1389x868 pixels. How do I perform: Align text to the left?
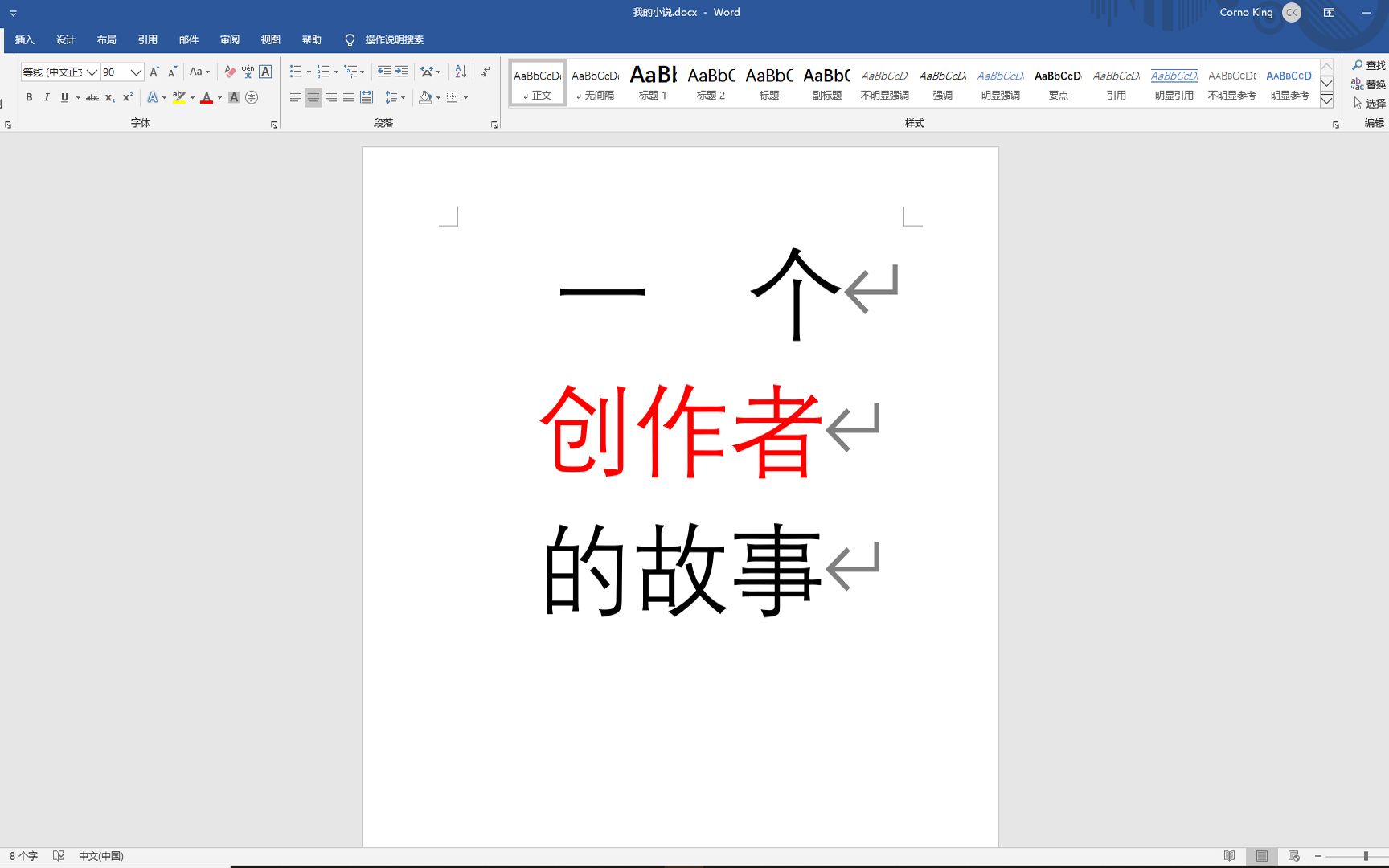click(x=296, y=97)
